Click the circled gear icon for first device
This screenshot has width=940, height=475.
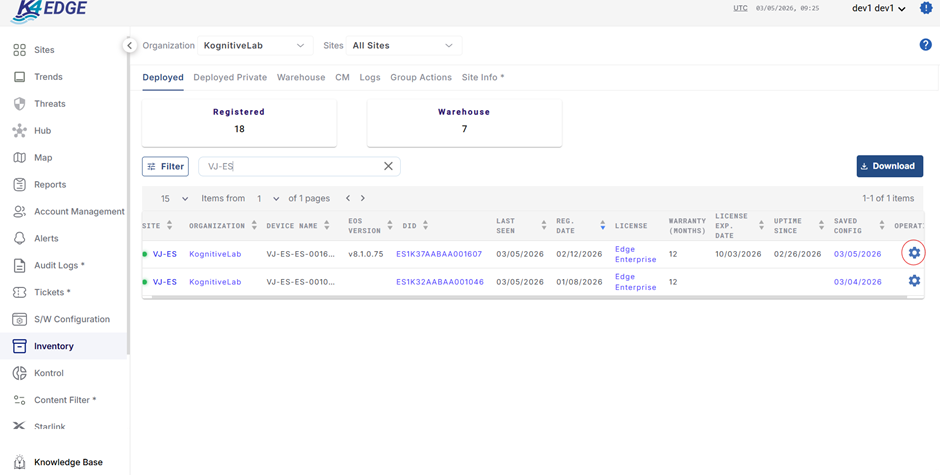pos(913,254)
